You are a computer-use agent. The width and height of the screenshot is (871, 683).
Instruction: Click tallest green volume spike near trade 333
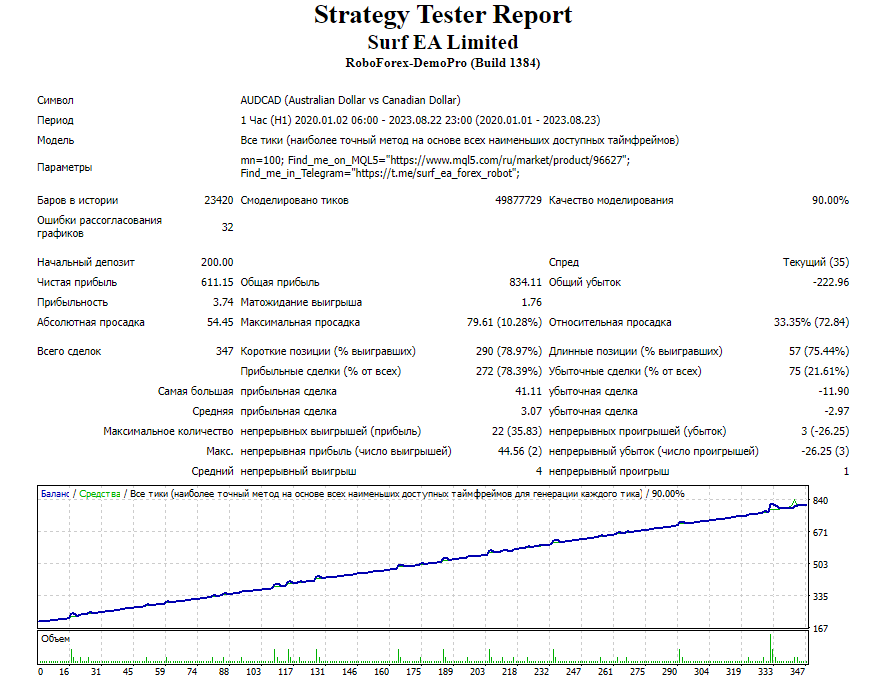[x=770, y=647]
